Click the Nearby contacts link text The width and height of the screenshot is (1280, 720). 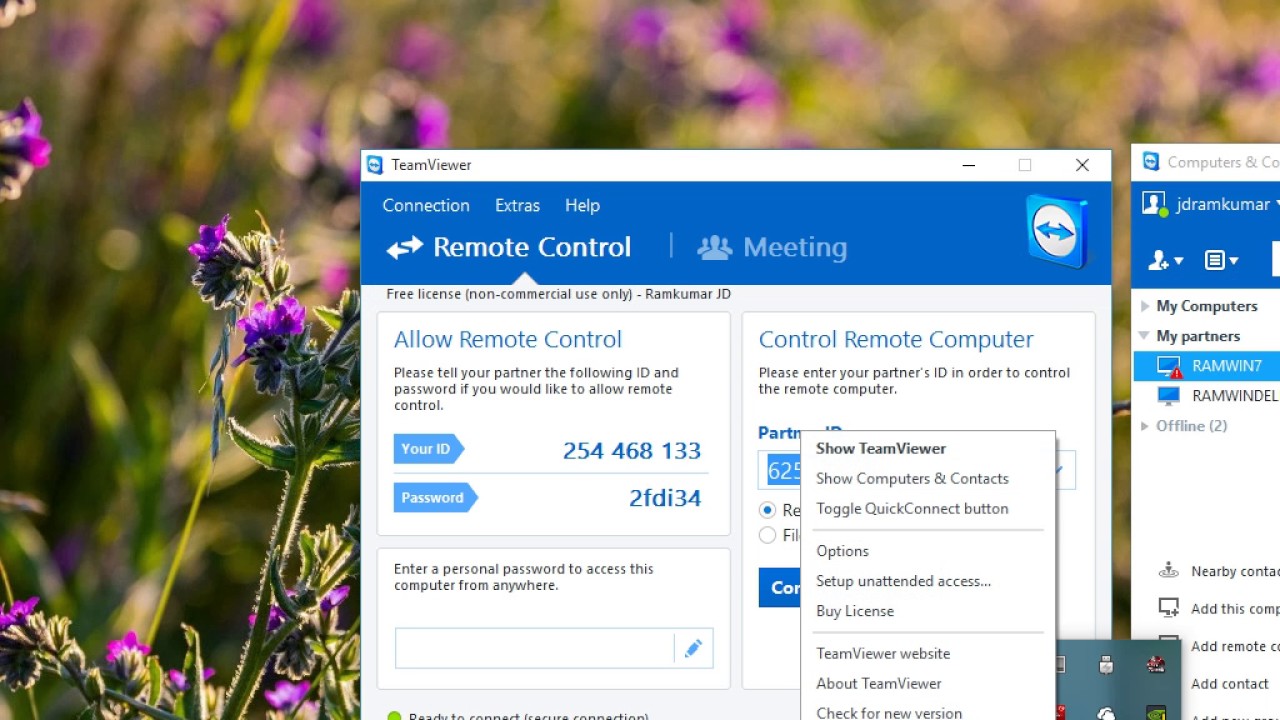click(1235, 571)
